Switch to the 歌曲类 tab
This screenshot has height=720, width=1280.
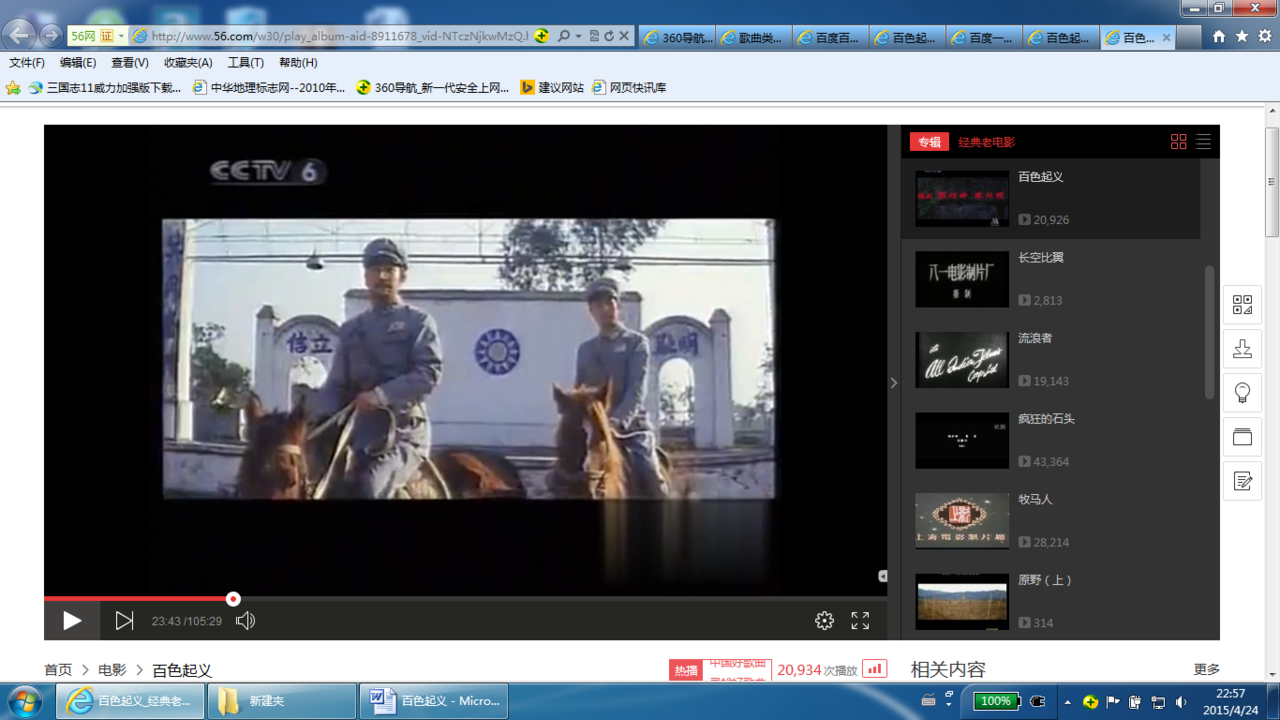(x=753, y=38)
